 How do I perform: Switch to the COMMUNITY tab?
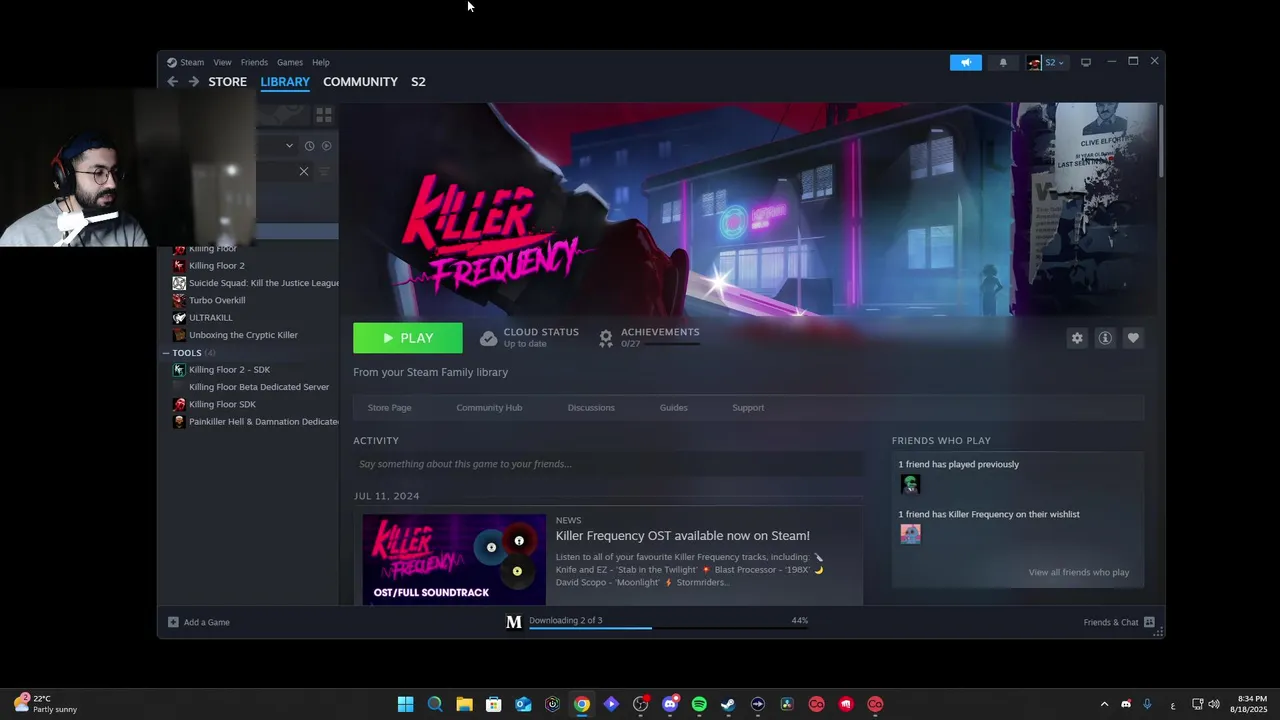(x=360, y=82)
